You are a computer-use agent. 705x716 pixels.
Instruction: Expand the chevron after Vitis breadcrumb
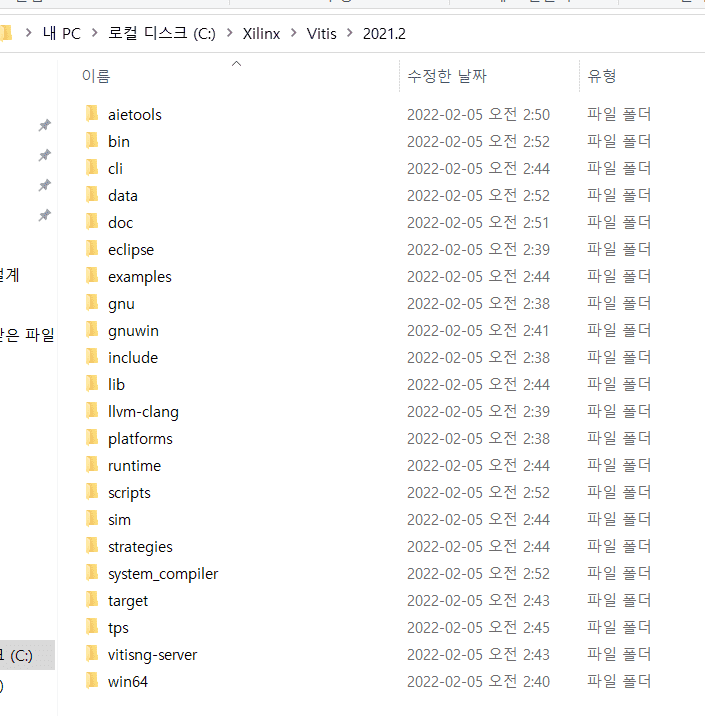tap(350, 33)
